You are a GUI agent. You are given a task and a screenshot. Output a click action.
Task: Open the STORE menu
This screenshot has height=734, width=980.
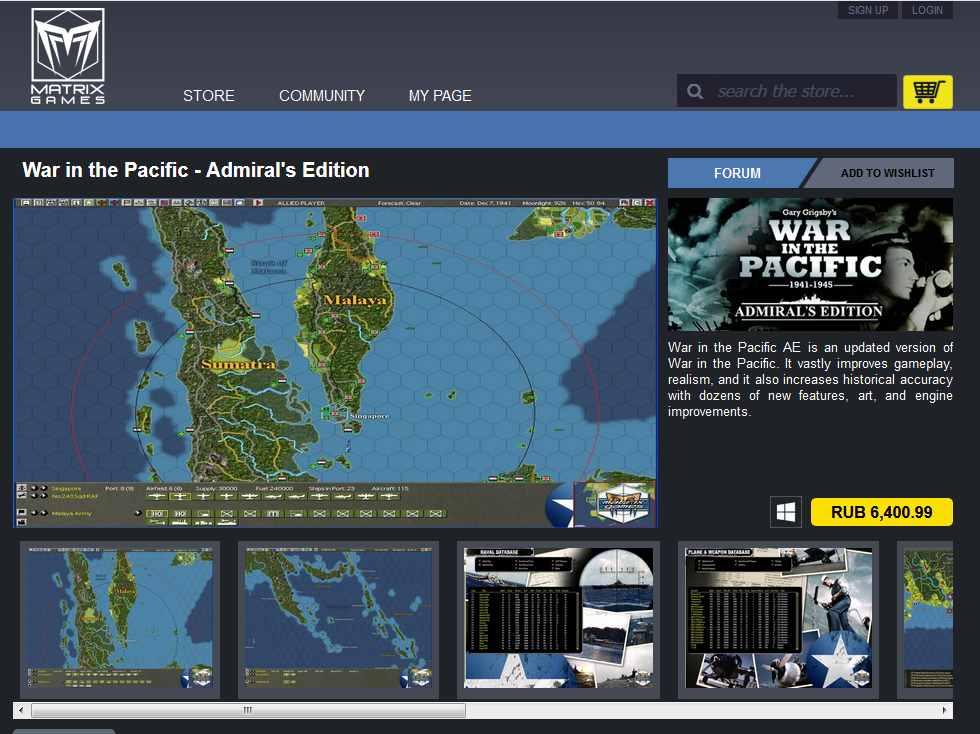[x=209, y=96]
